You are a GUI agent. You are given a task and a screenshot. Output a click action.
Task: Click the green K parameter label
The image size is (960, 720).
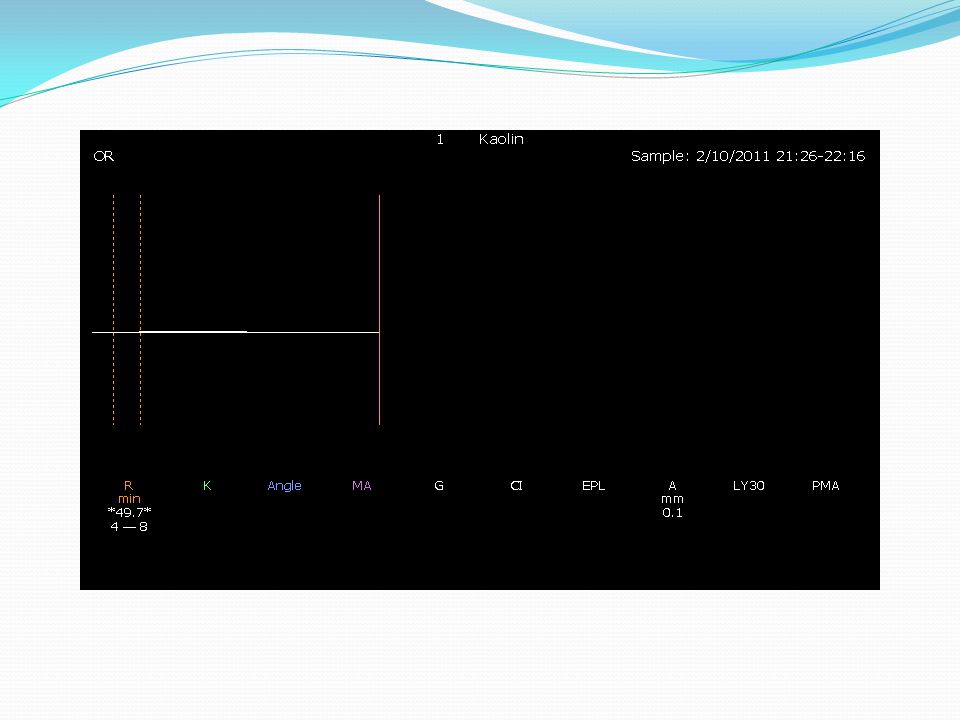coord(207,486)
